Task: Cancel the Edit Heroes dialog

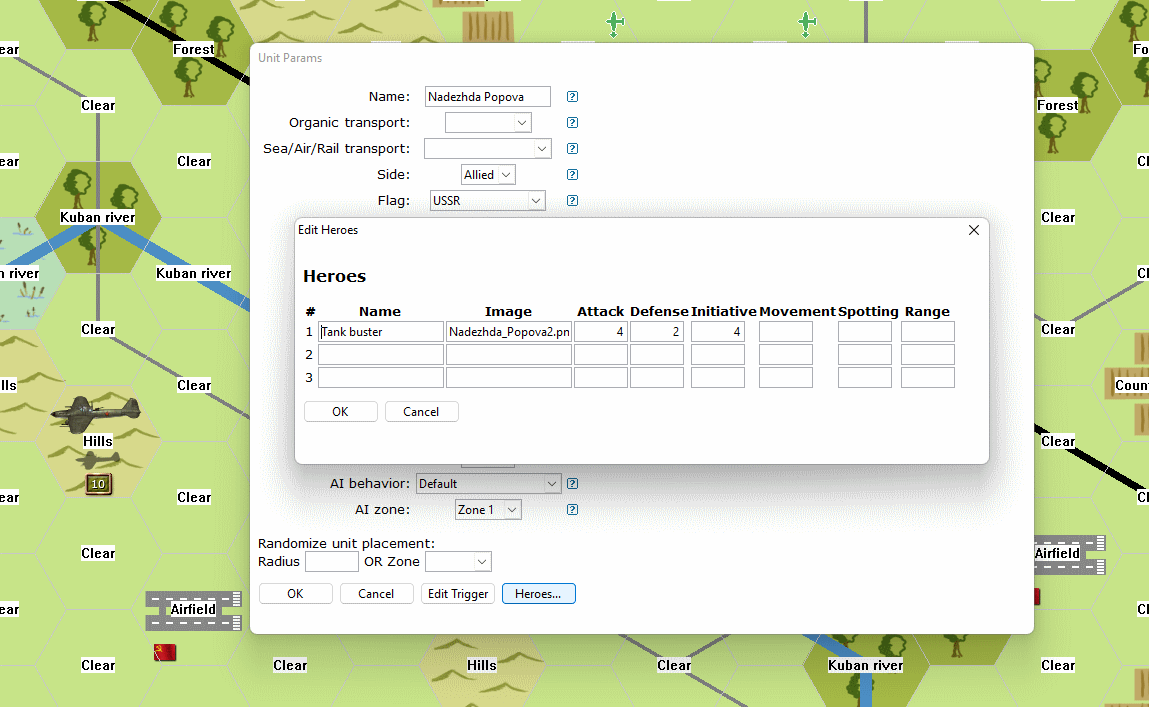Action: coord(421,412)
